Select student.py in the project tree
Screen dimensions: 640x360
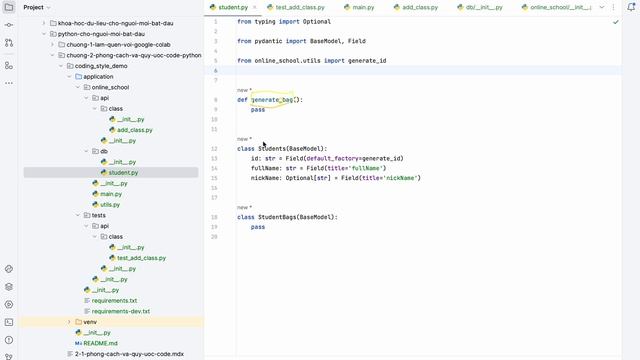(123, 173)
